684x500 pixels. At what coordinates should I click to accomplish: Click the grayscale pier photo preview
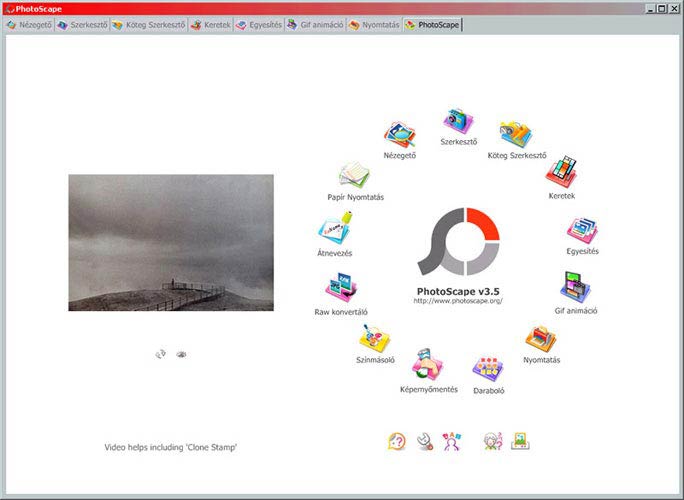(171, 243)
